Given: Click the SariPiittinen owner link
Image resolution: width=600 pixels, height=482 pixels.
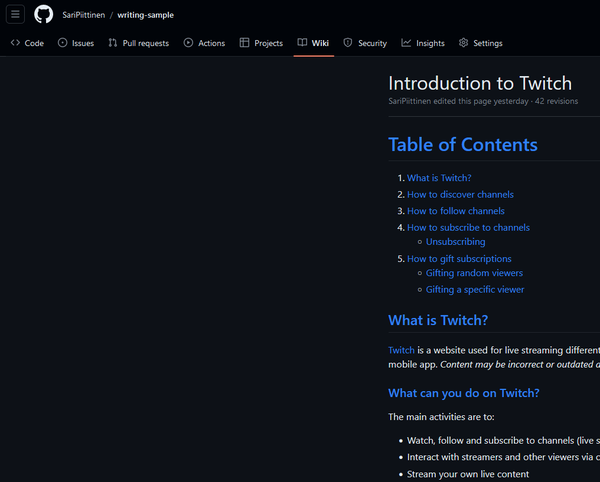Looking at the screenshot, I should coord(83,15).
